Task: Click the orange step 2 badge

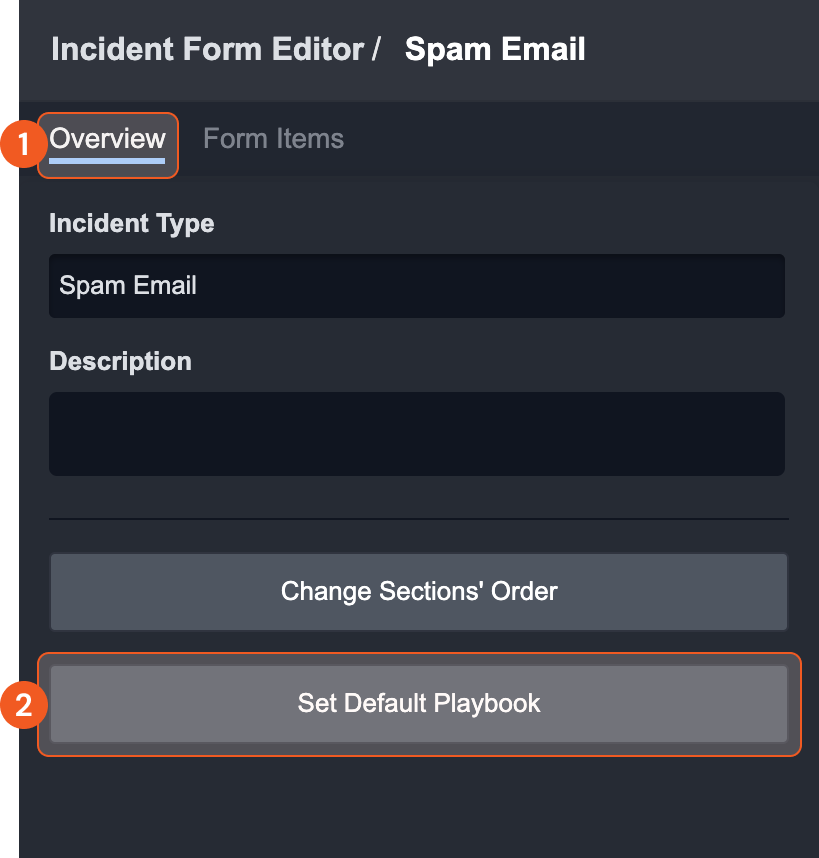Action: (x=23, y=705)
